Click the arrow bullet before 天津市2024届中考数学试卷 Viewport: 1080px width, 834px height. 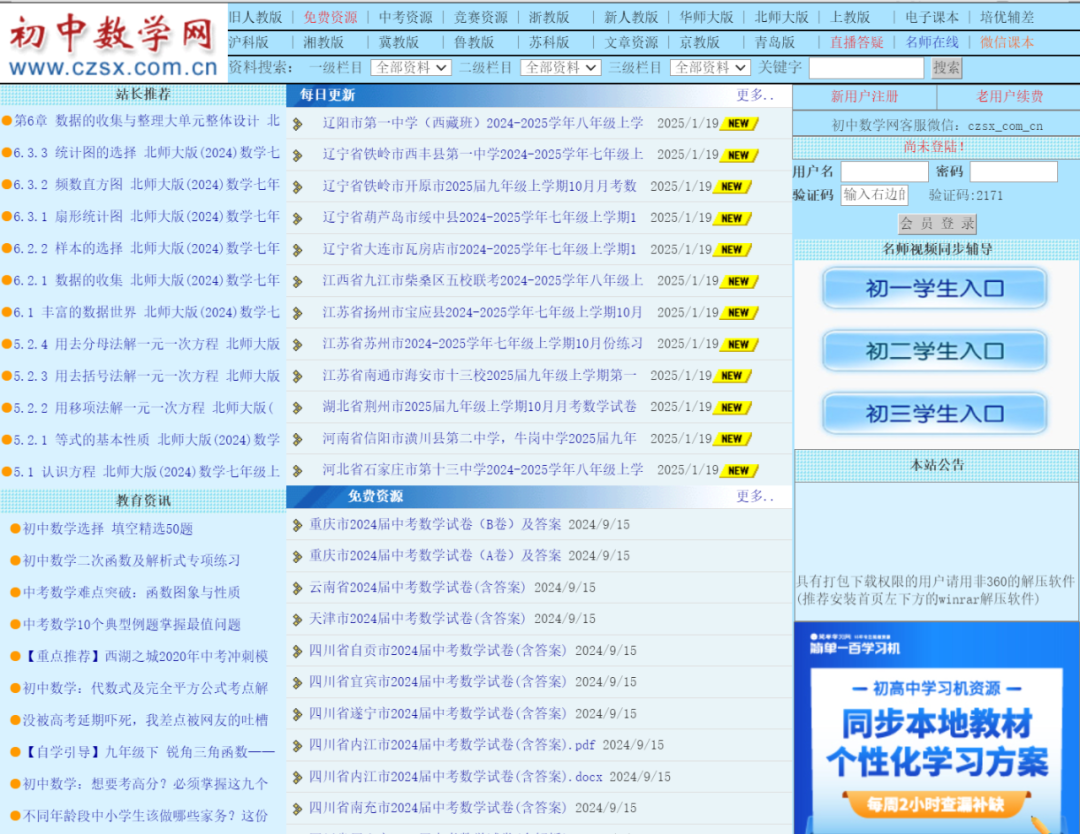tap(298, 620)
